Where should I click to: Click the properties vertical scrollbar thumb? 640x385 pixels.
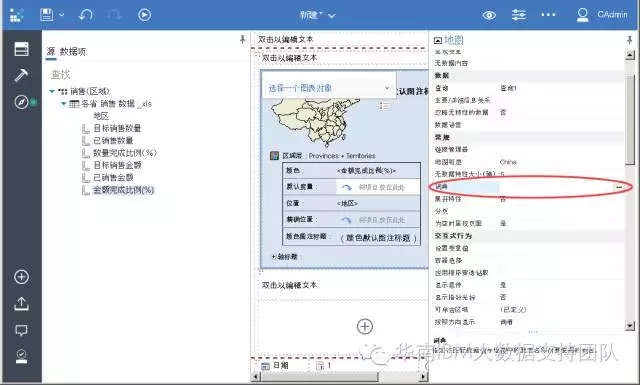630,120
